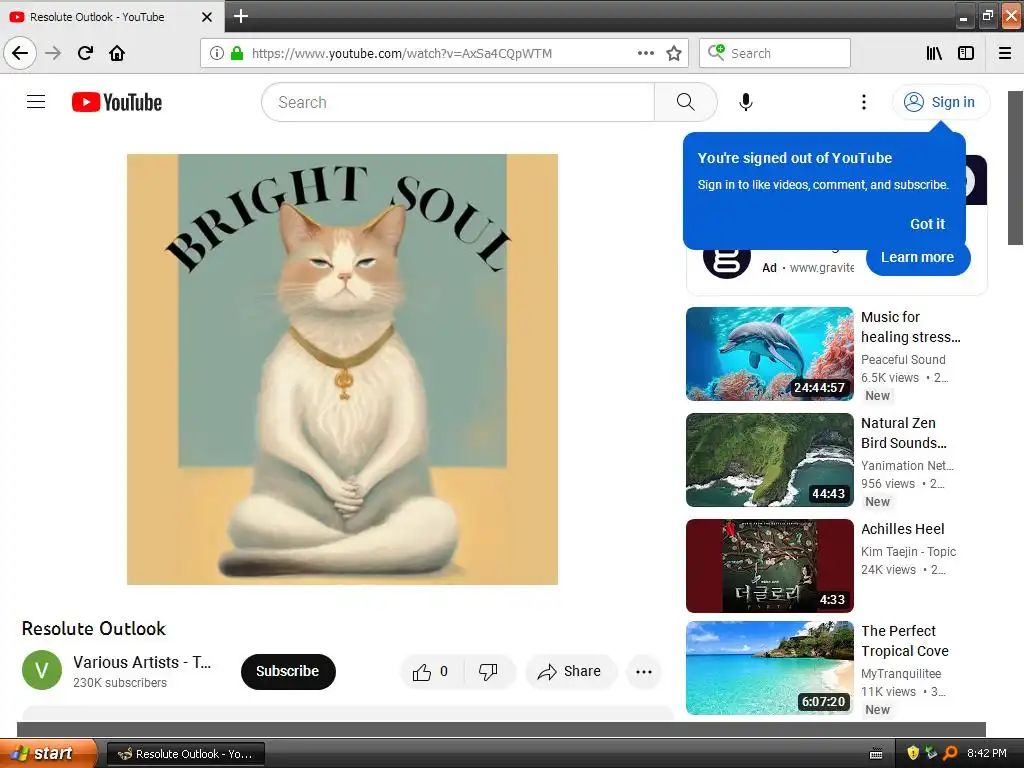The image size is (1024, 768).
Task: Open the Various Artists channel name link
Action: pos(142,662)
